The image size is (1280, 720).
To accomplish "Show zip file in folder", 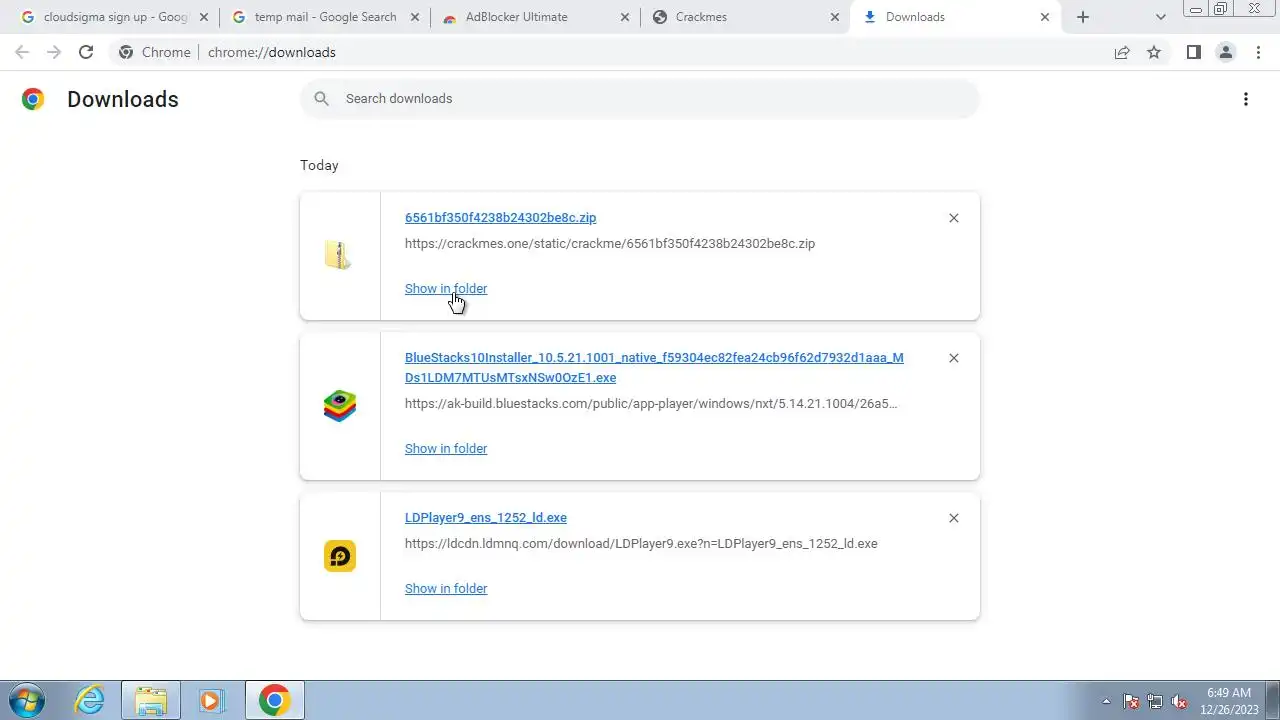I will pos(446,289).
